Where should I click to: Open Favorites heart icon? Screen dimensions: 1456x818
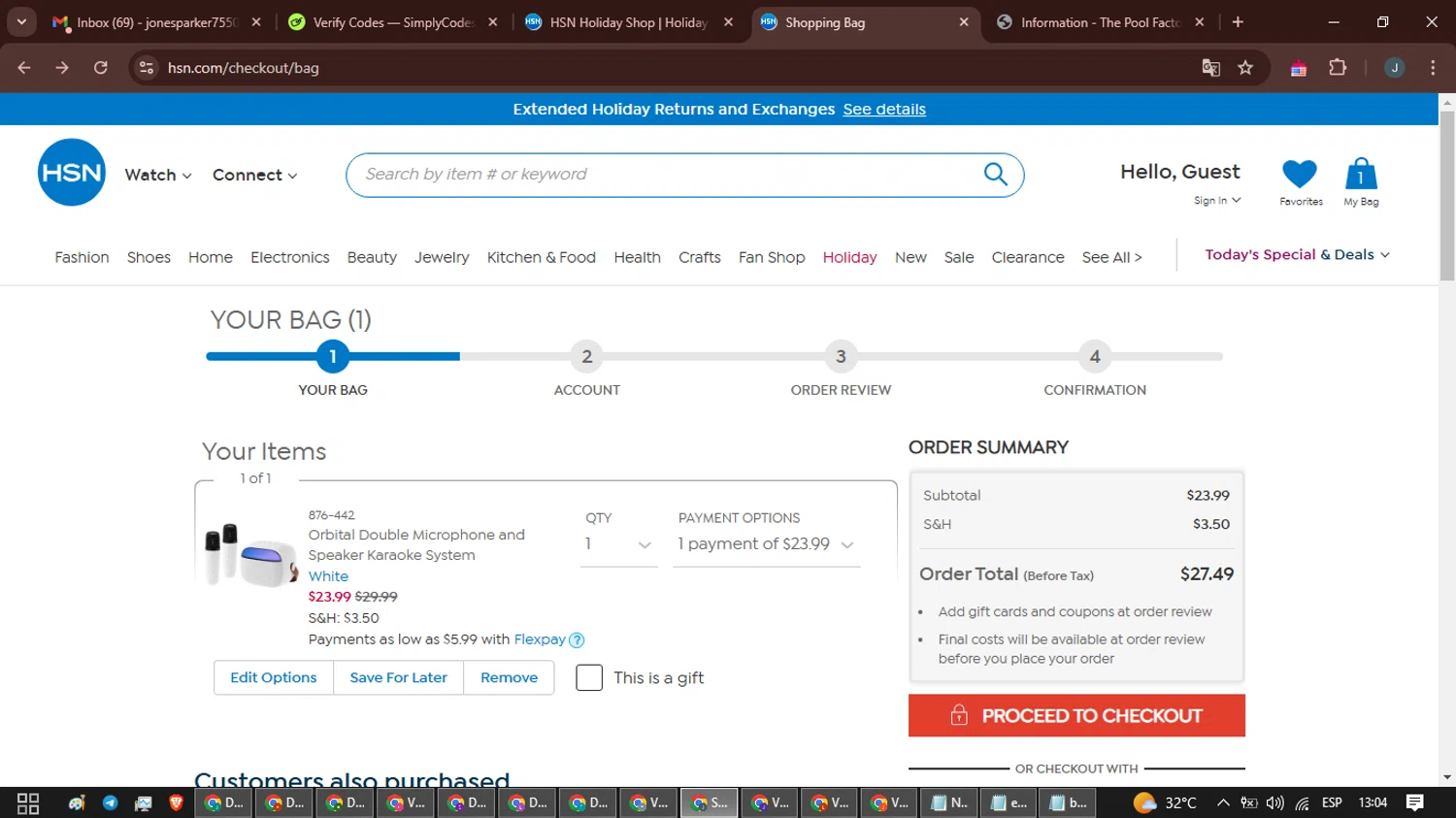point(1300,174)
